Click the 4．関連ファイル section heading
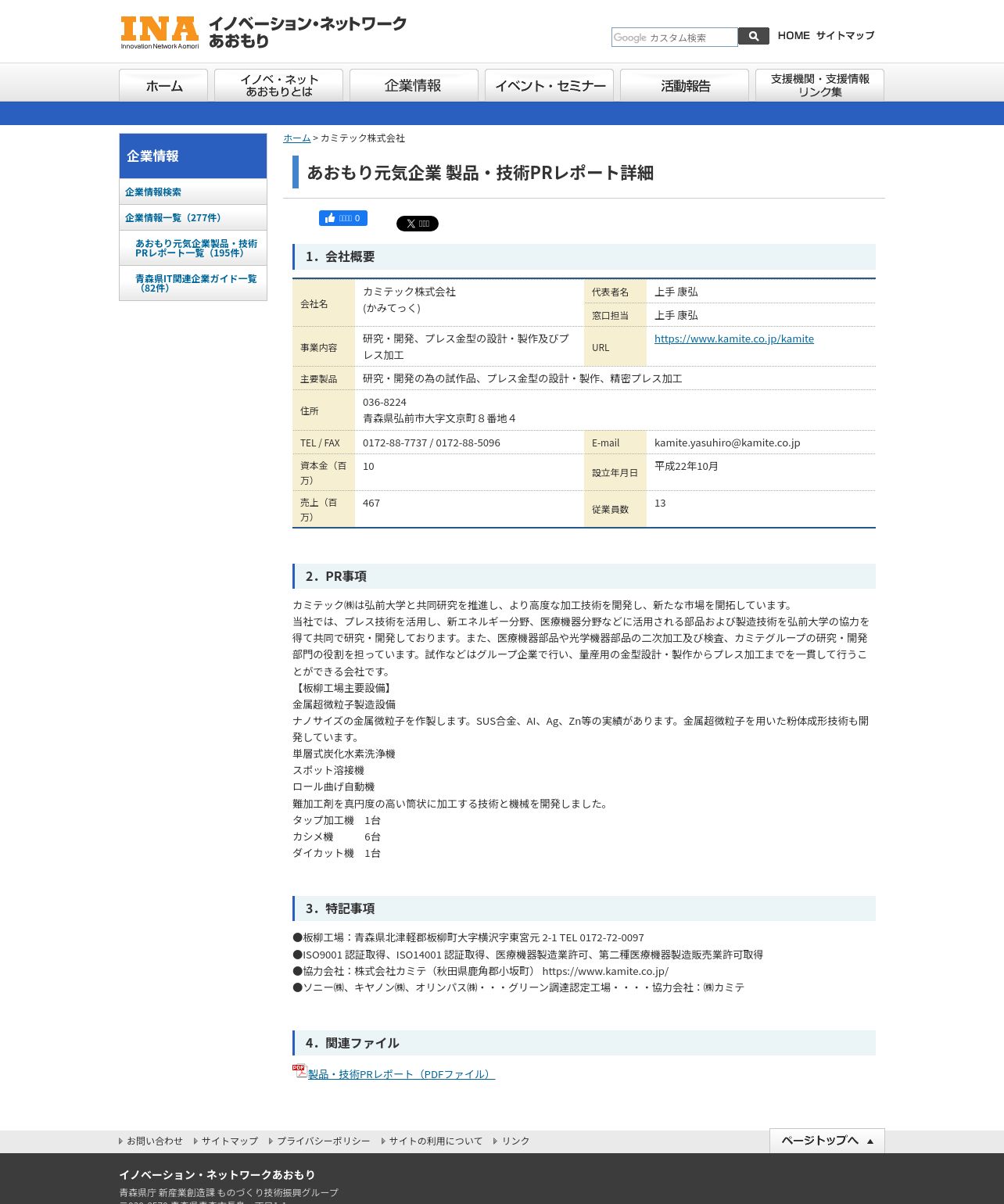The height and width of the screenshot is (1204, 1004). pyautogui.click(x=584, y=1043)
